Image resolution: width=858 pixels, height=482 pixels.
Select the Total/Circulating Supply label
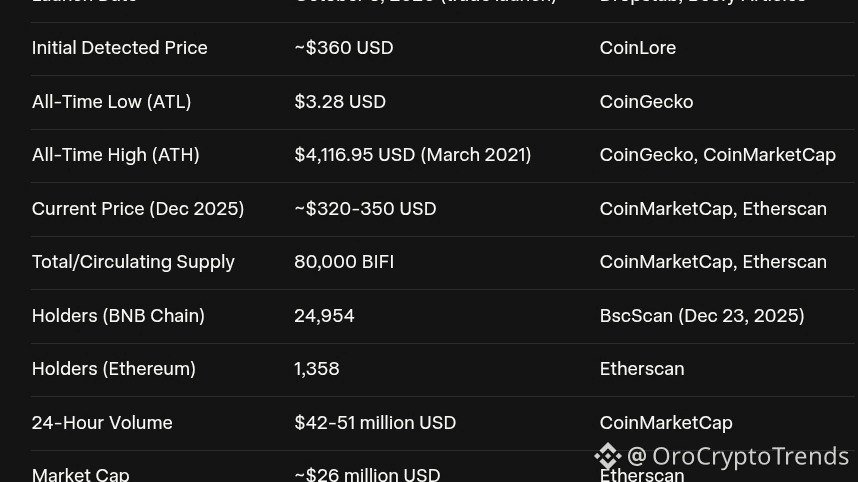(x=133, y=262)
